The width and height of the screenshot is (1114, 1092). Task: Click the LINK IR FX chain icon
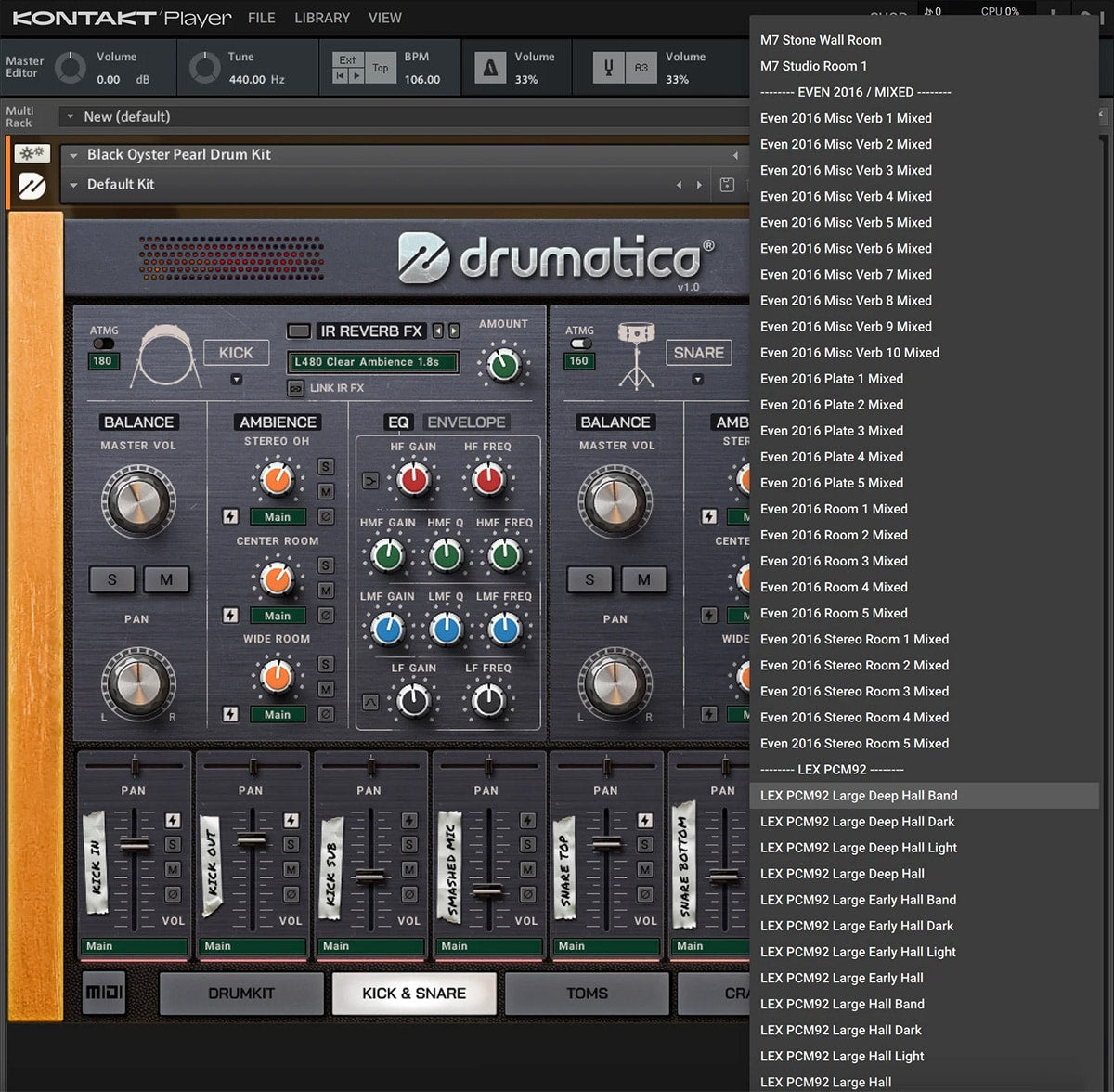[x=296, y=388]
